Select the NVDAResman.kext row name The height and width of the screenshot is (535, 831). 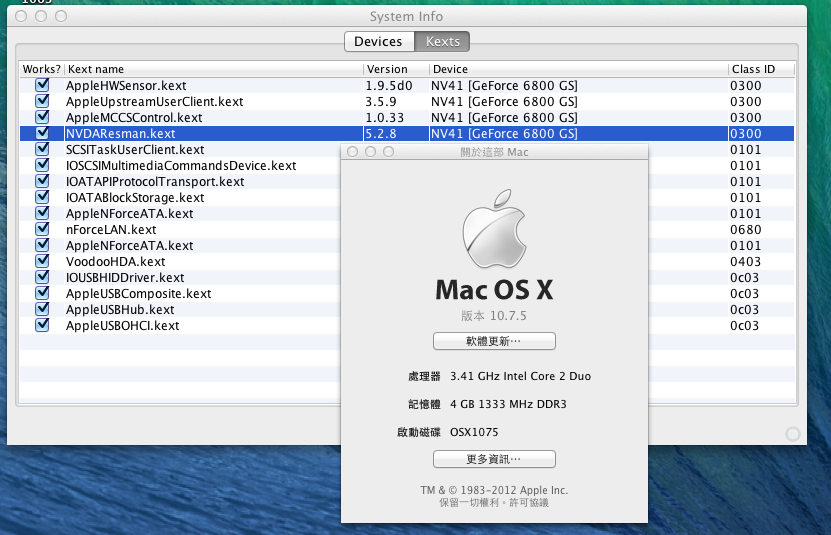coord(120,134)
